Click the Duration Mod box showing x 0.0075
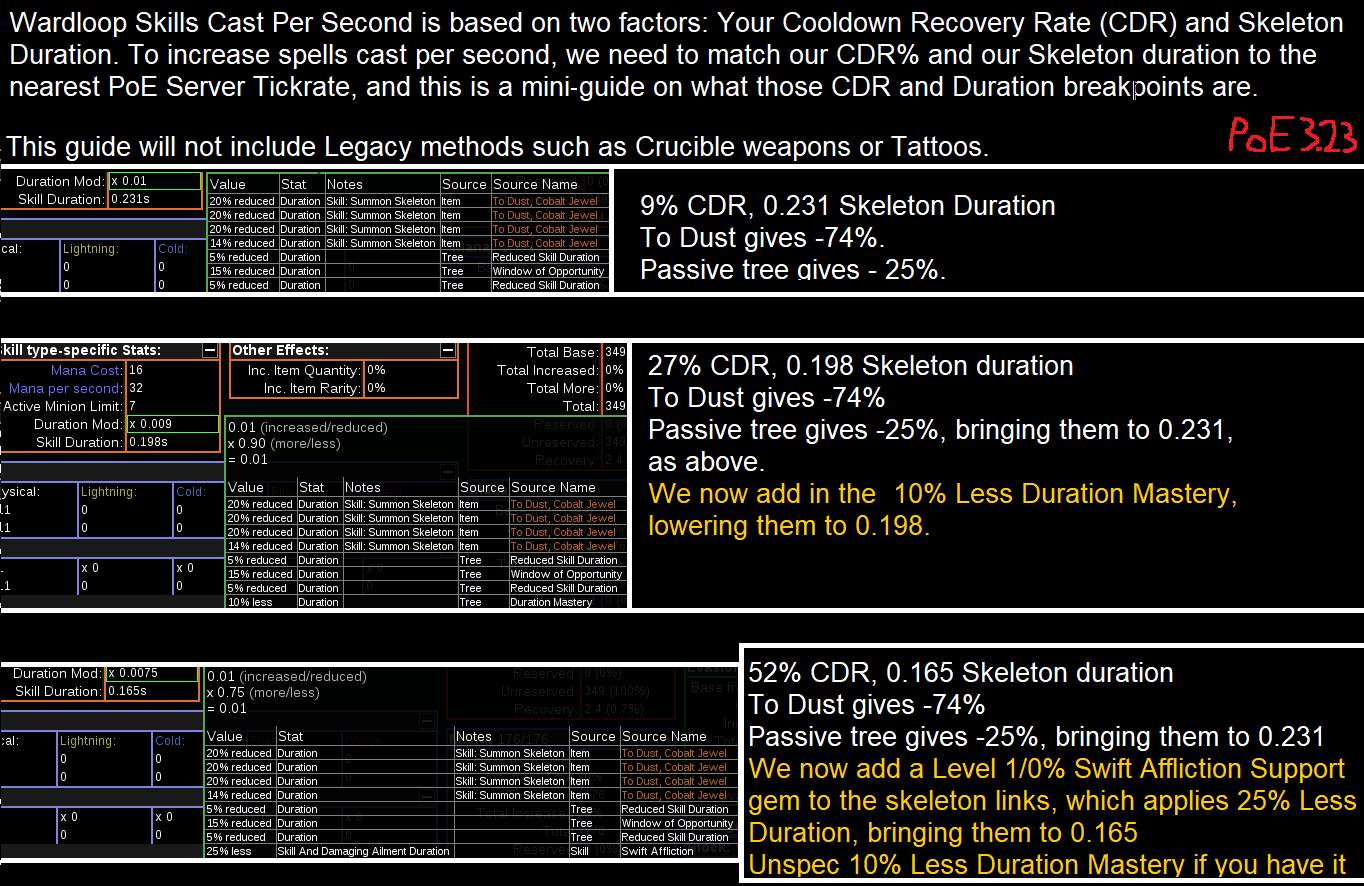The width and height of the screenshot is (1364, 886). click(152, 673)
